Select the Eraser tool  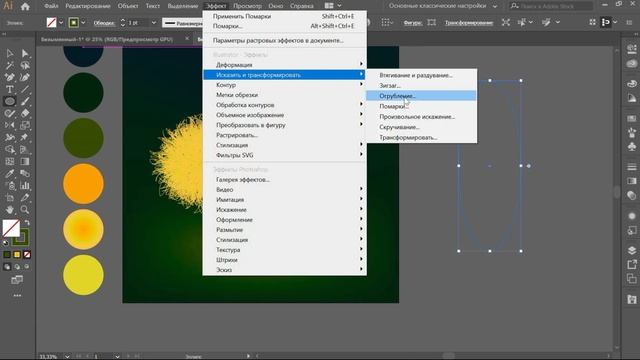(x=25, y=113)
